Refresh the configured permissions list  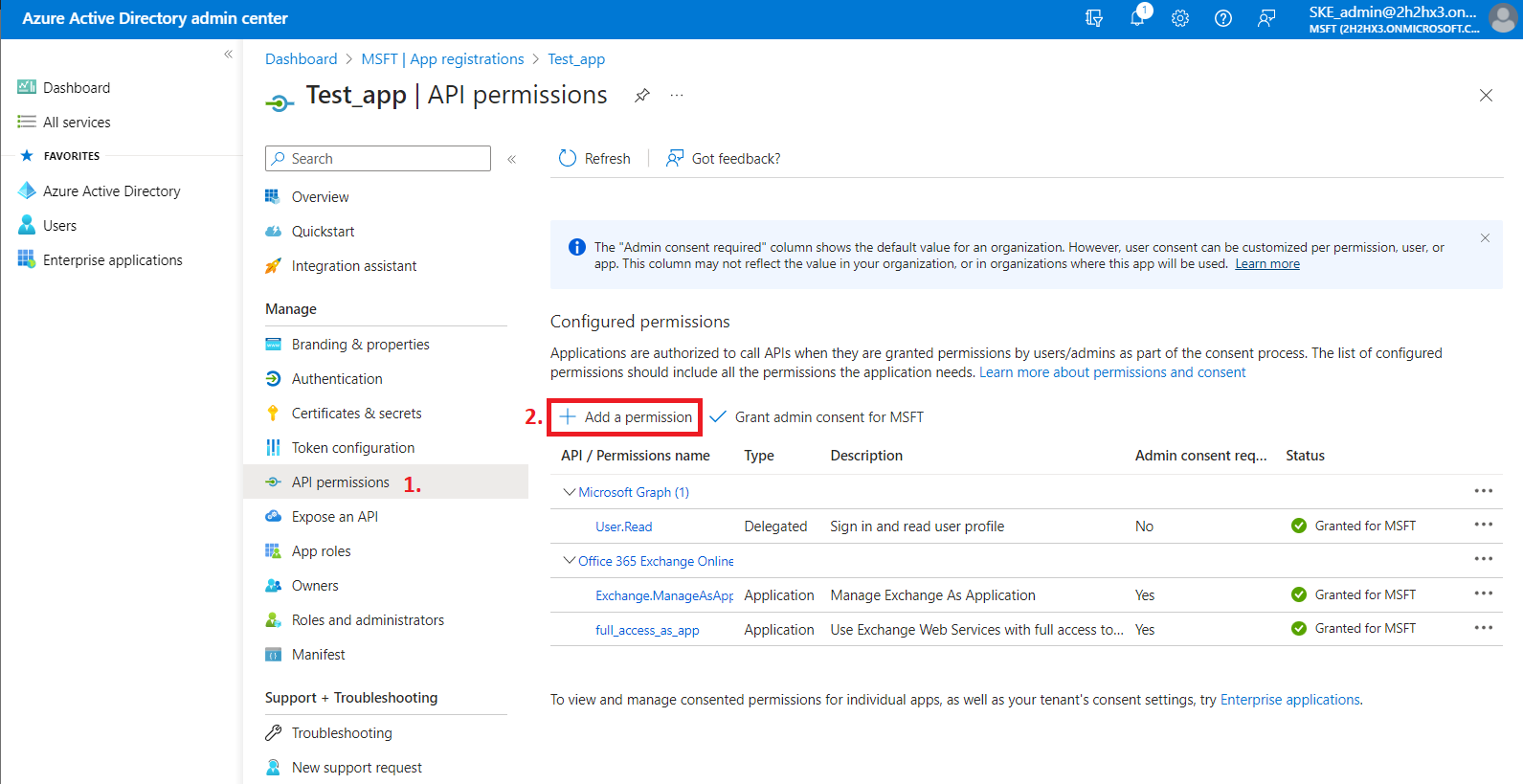594,159
